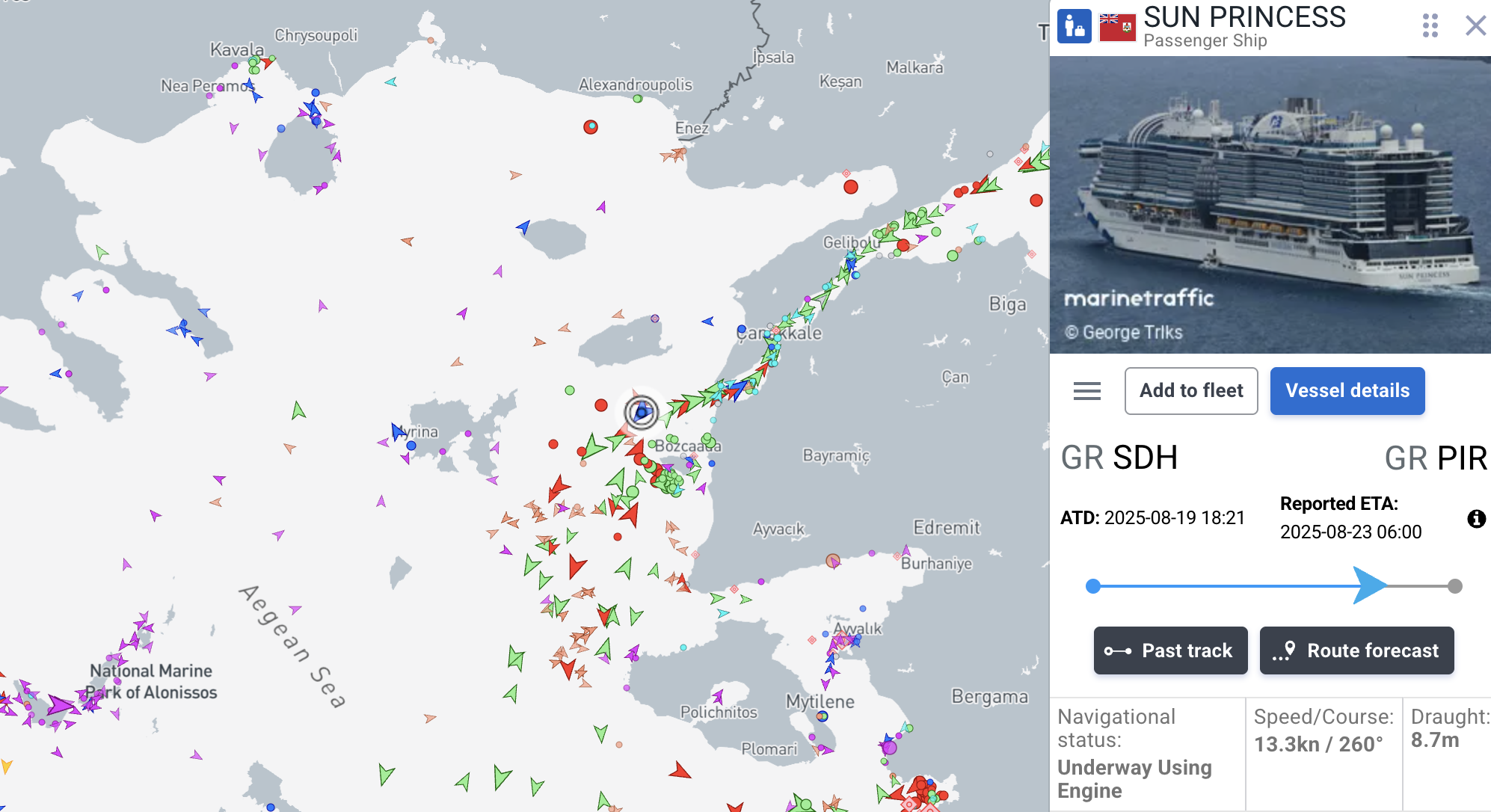Click the ATD 2025-08-19 18:21 text
Viewport: 1491px width, 812px height.
[x=1153, y=517]
